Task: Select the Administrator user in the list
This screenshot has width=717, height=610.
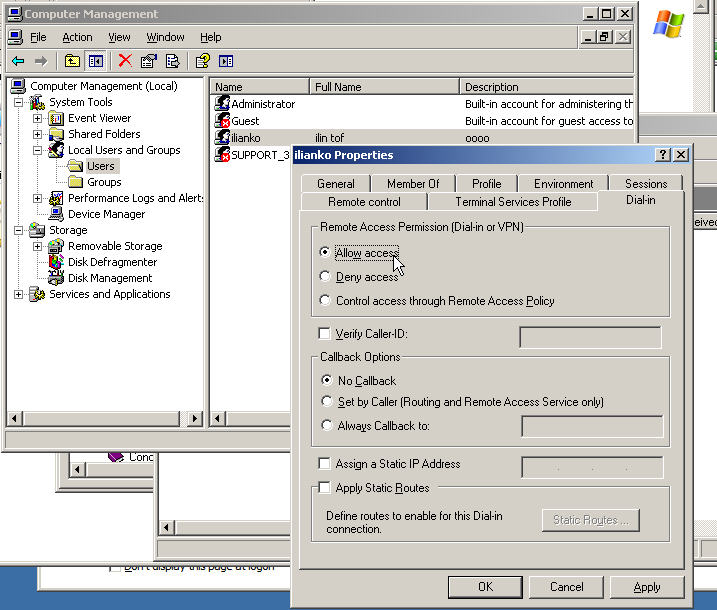Action: pyautogui.click(x=262, y=104)
